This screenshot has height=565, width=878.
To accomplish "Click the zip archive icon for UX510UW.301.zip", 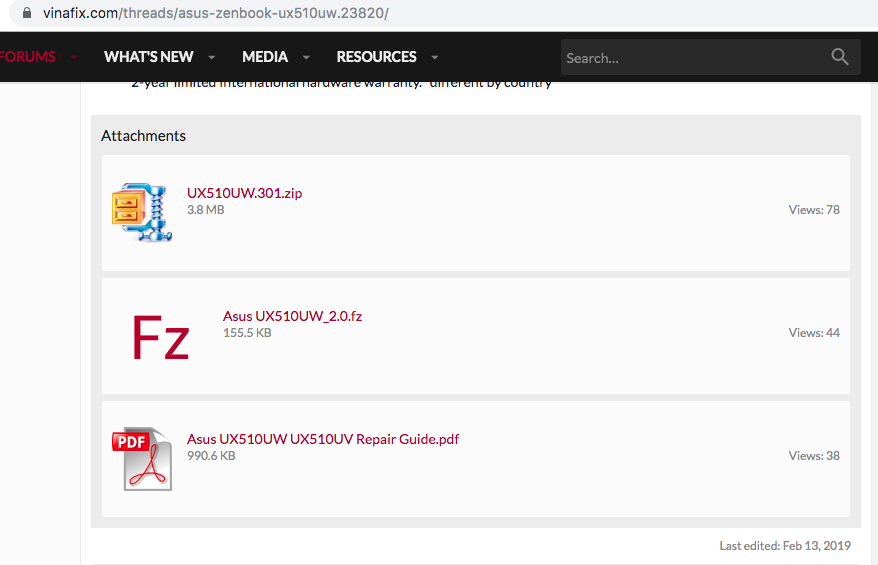I will pyautogui.click(x=142, y=212).
